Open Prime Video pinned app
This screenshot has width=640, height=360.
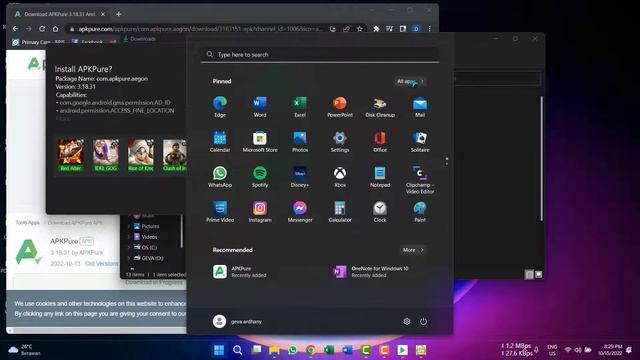tap(220, 212)
